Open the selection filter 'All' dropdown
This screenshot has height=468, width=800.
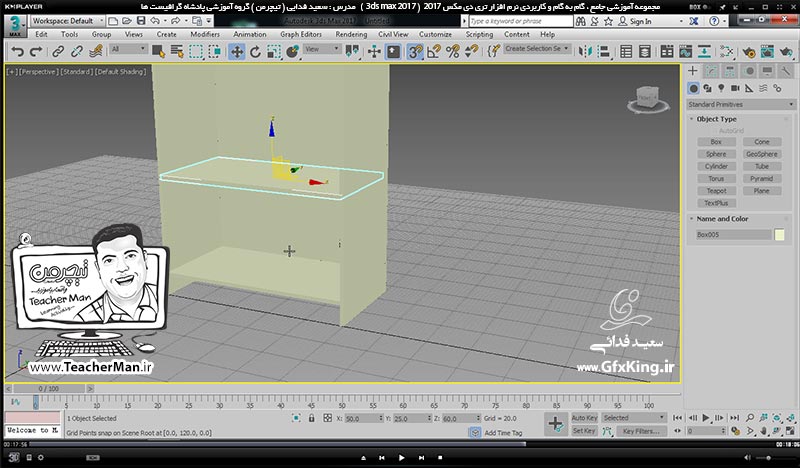[x=129, y=49]
